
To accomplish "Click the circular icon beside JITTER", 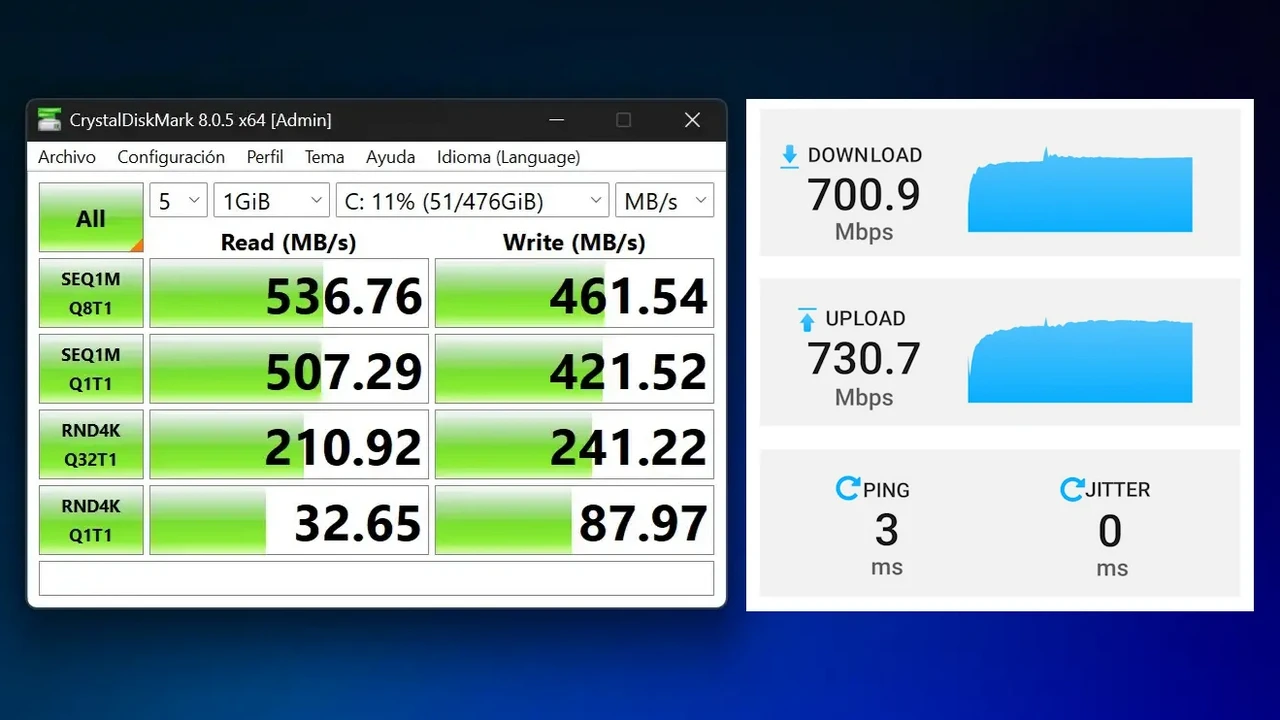I will (1071, 489).
